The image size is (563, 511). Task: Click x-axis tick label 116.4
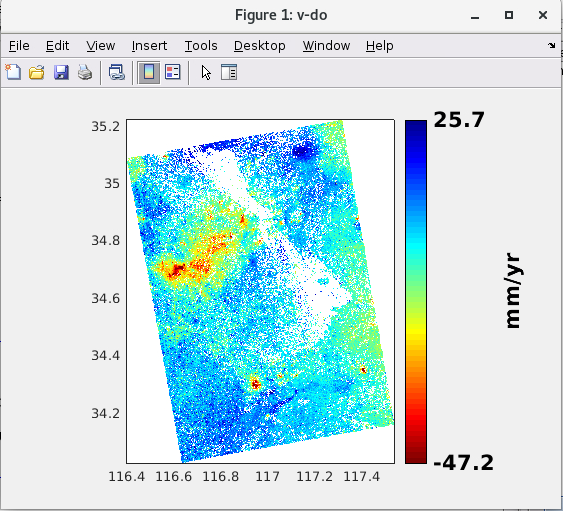coord(126,477)
